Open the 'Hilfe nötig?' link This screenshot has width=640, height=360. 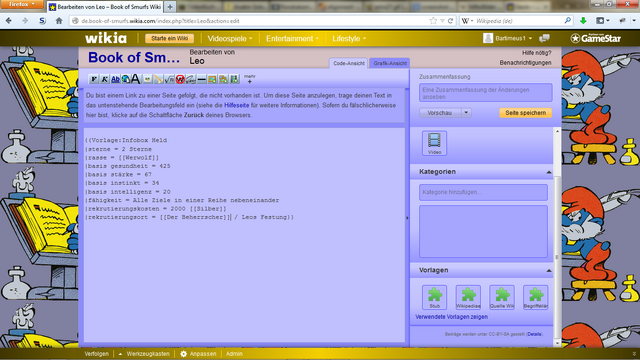click(x=536, y=53)
